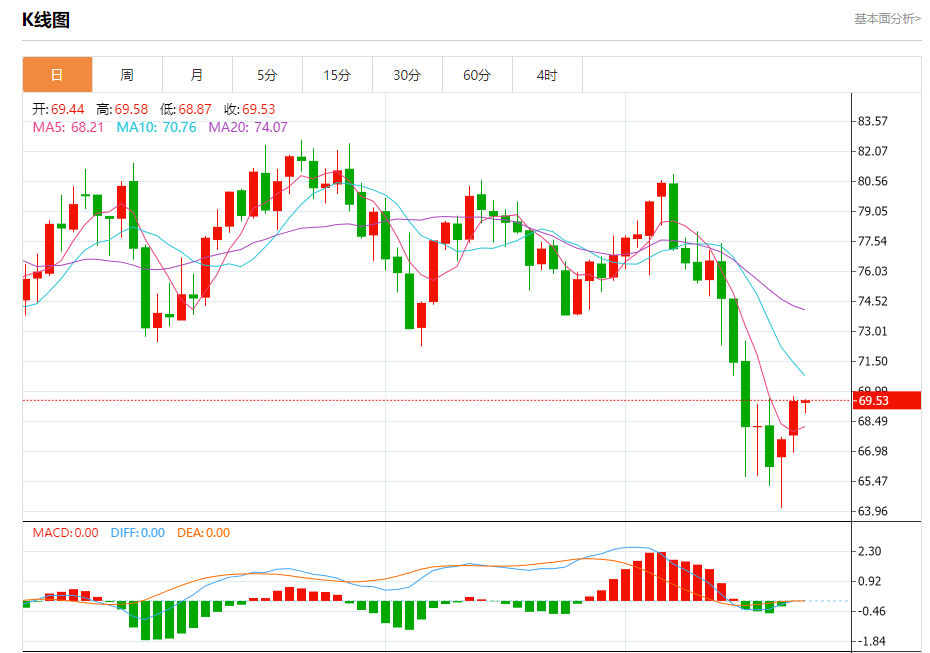Viewport: 930px width, 653px height.
Task: Open the 60分 interval tab
Action: click(x=477, y=75)
